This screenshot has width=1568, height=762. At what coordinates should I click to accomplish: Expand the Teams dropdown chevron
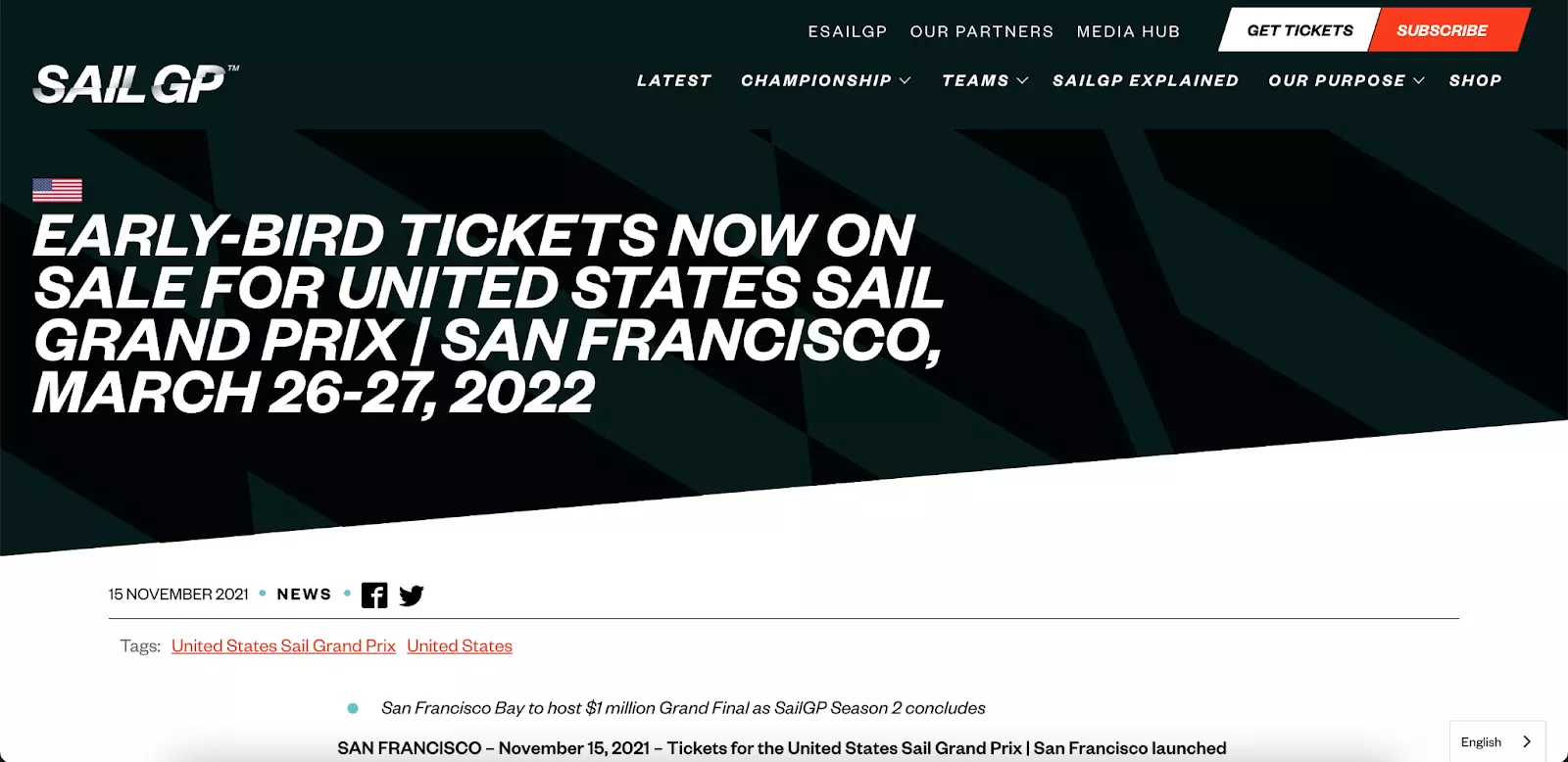click(x=1022, y=80)
